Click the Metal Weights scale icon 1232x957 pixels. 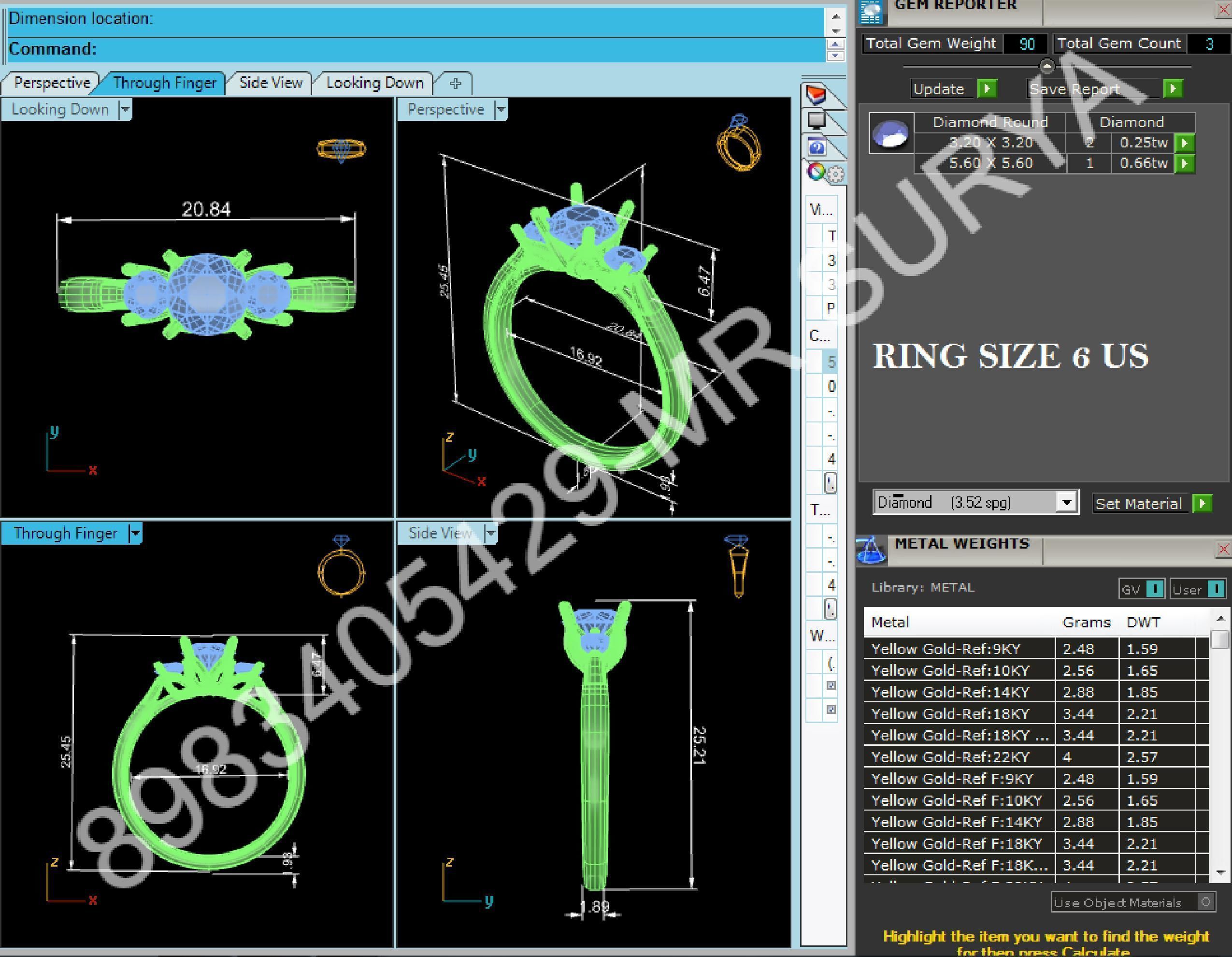tap(871, 551)
